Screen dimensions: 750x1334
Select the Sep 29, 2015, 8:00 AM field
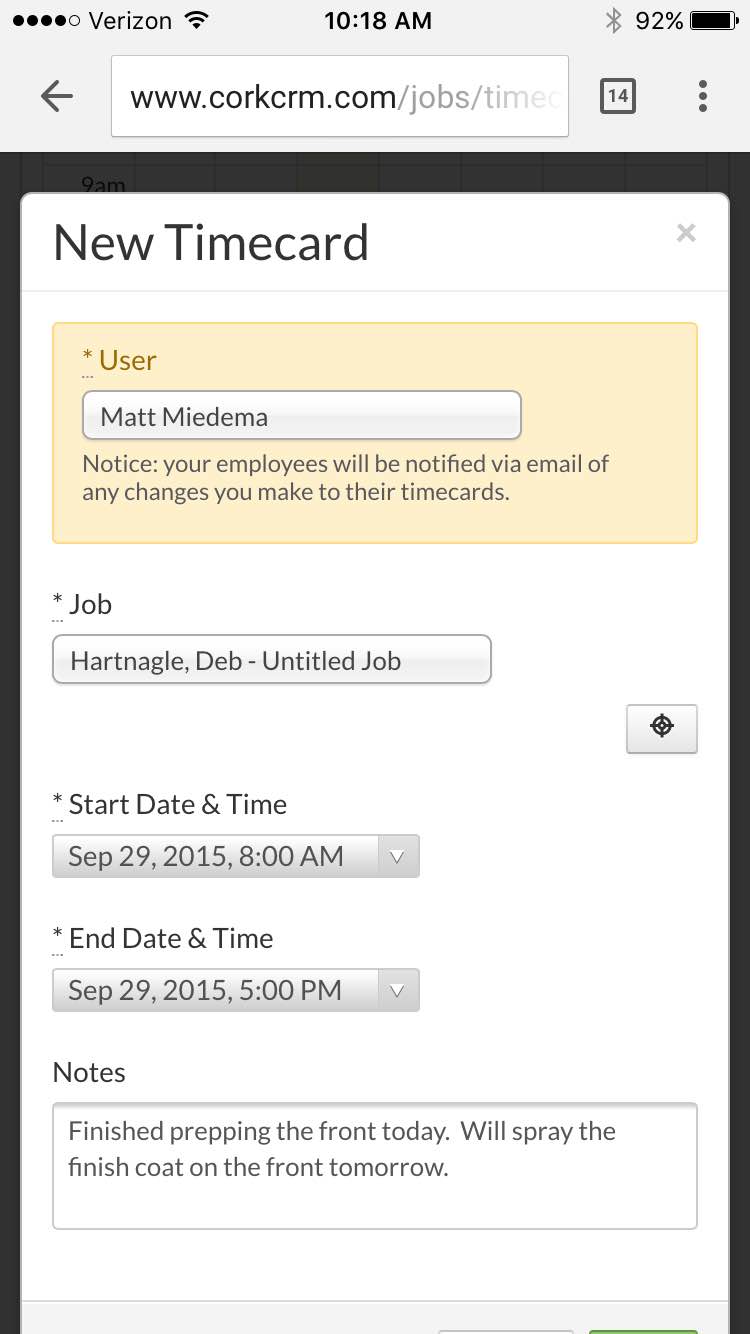235,857
